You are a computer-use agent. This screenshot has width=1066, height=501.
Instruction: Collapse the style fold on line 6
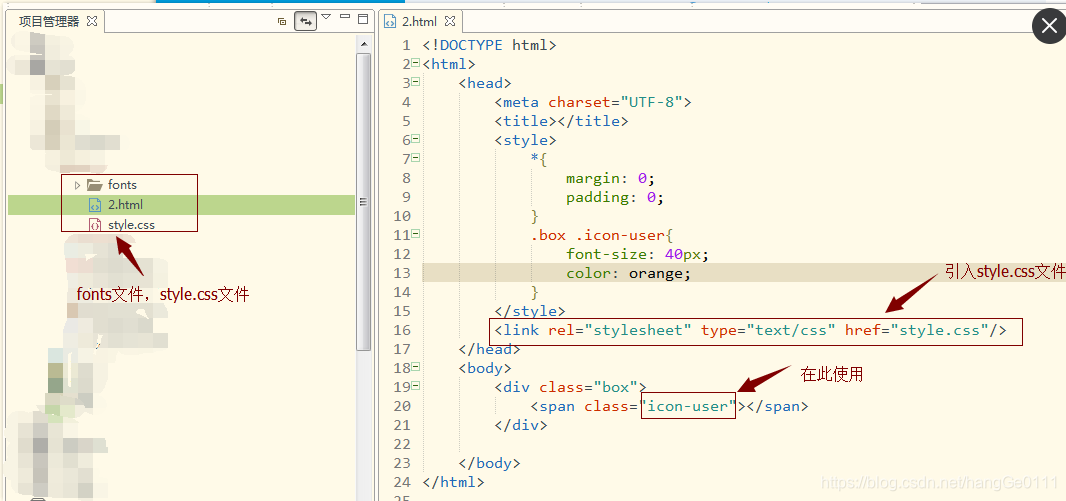click(x=415, y=139)
